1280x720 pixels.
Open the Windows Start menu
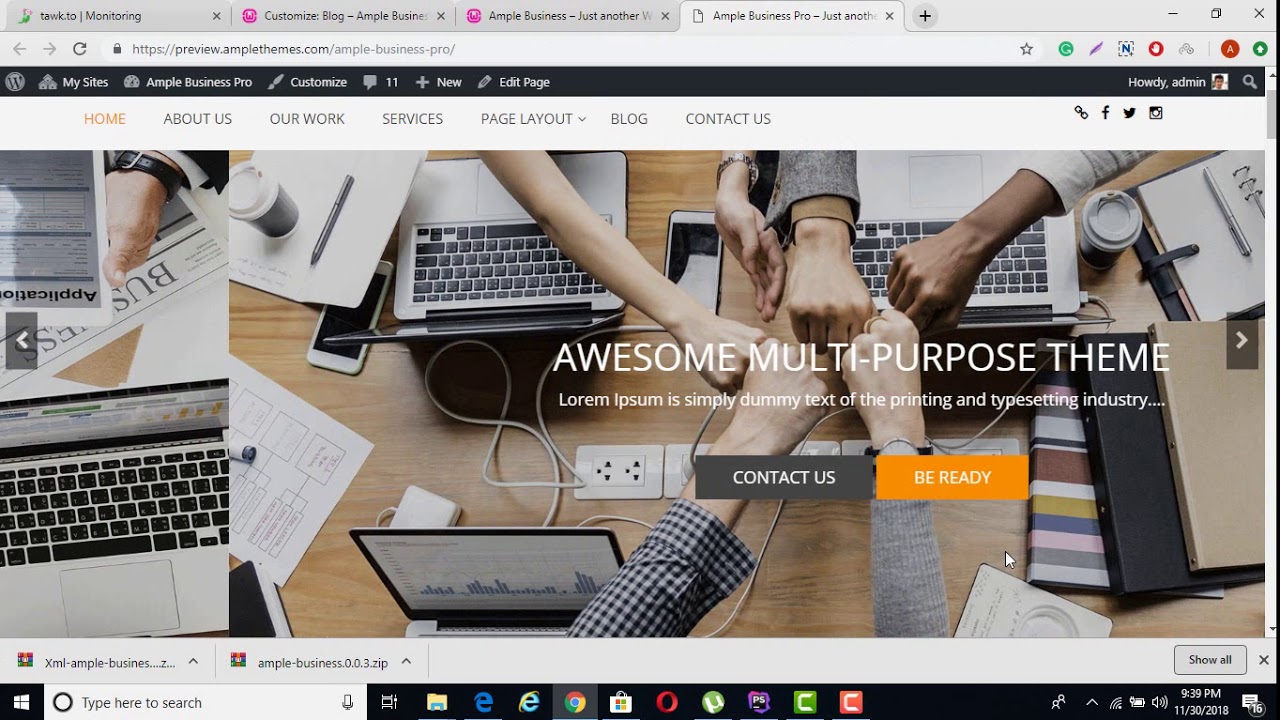coord(21,703)
